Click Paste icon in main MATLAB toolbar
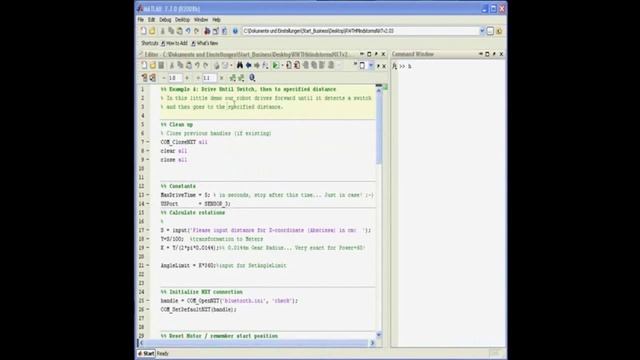 point(180,31)
